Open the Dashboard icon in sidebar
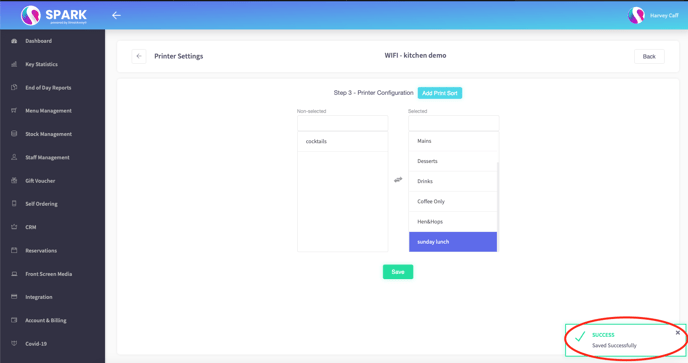This screenshot has width=688, height=363. tap(14, 41)
